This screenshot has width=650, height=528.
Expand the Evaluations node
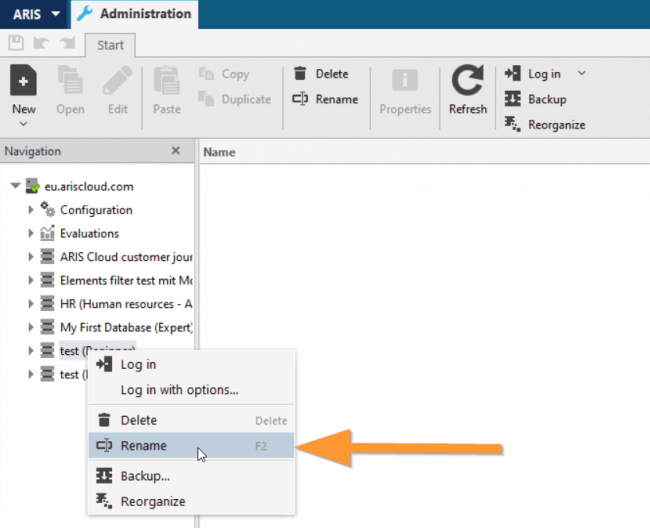31,233
